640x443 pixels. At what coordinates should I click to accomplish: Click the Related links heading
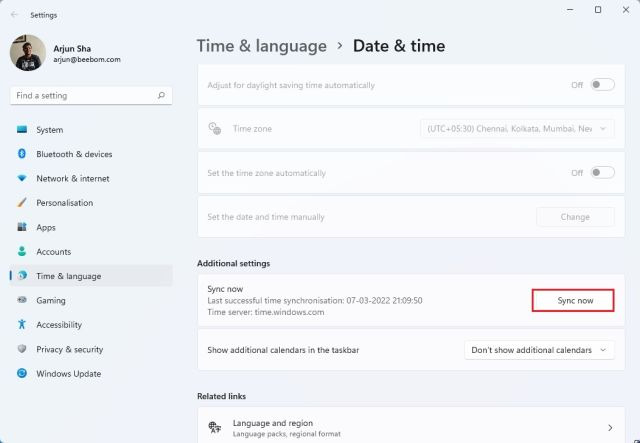[x=221, y=396]
